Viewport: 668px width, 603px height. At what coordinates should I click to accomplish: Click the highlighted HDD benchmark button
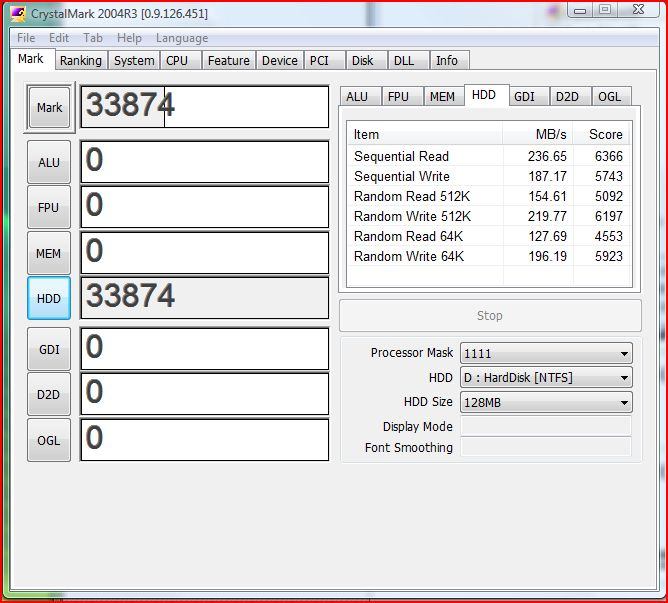pyautogui.click(x=49, y=298)
